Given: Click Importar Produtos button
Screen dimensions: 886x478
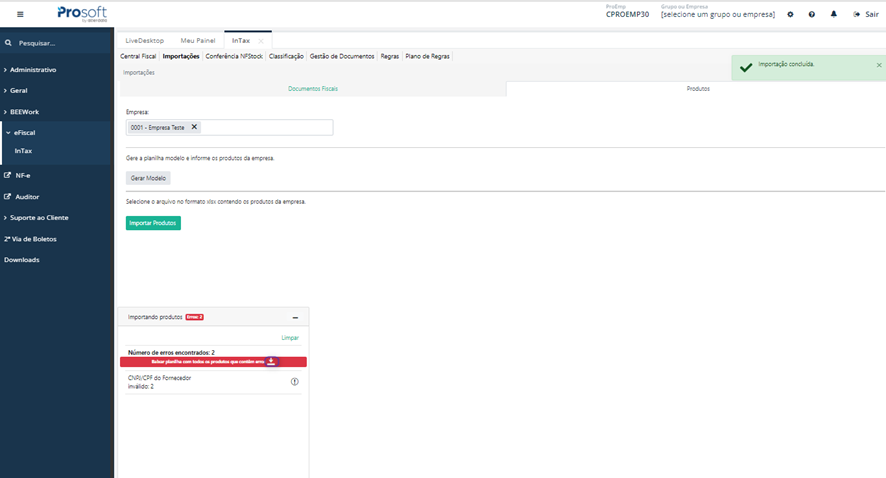Looking at the screenshot, I should click(153, 223).
